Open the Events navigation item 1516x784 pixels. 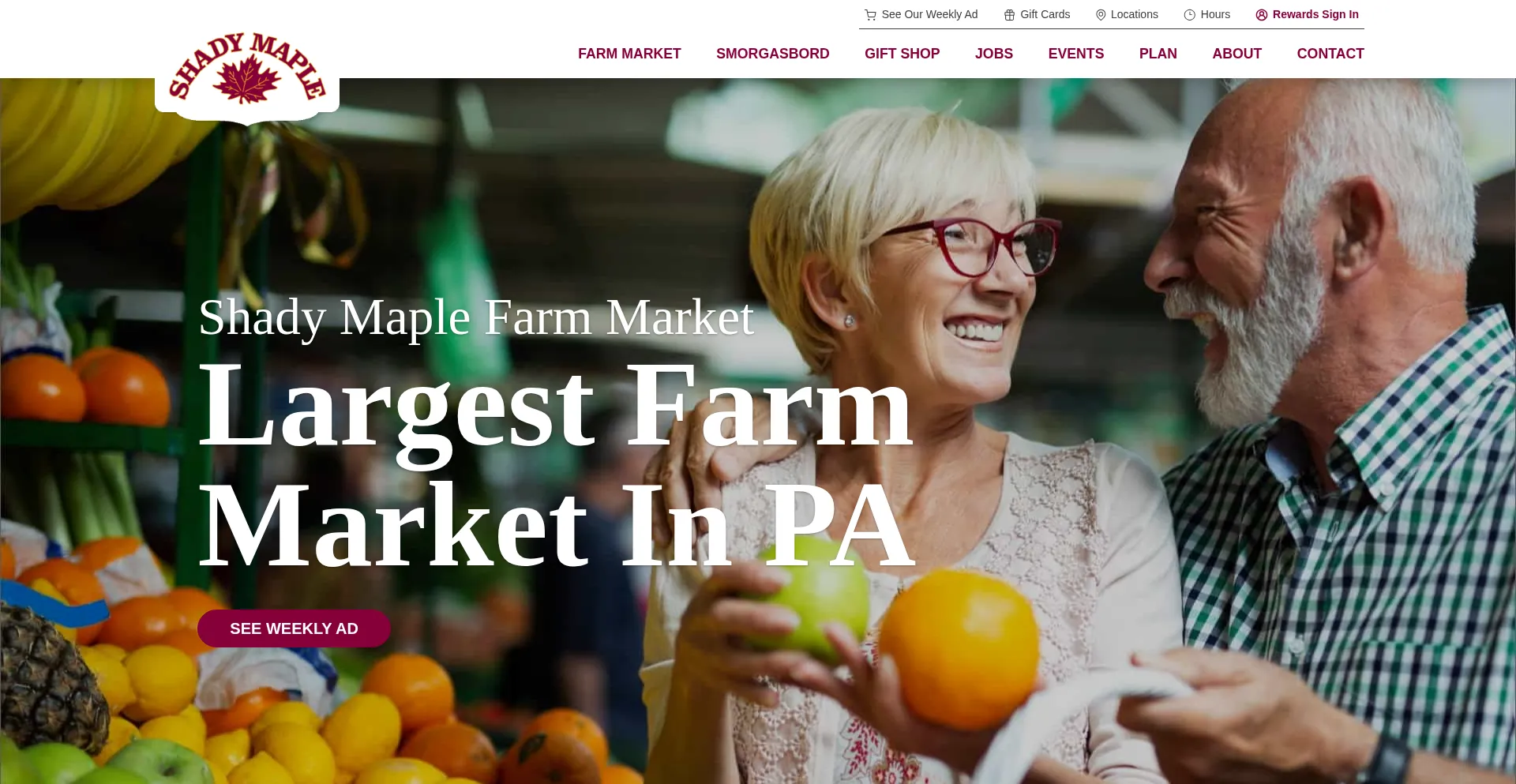click(x=1075, y=54)
